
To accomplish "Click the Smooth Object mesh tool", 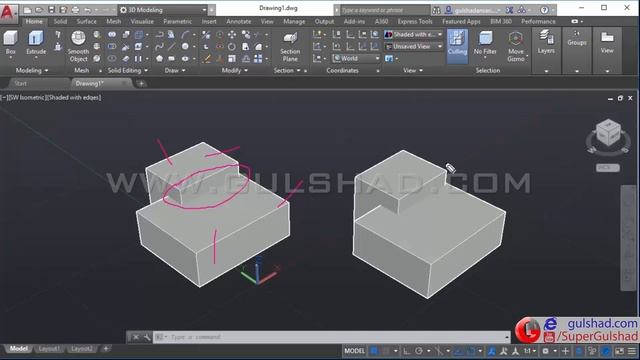I will (78, 46).
